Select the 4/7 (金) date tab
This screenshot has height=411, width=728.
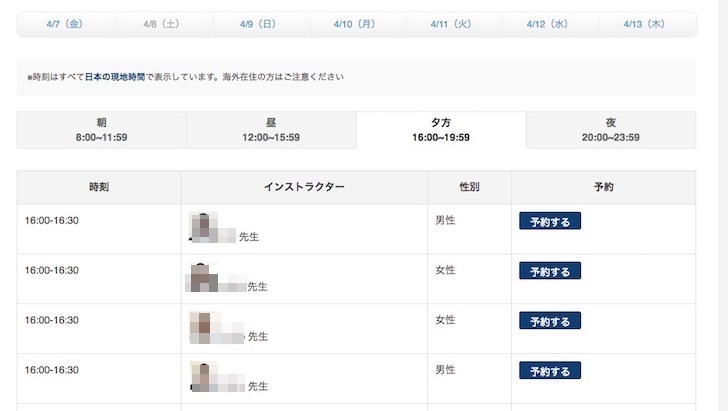(65, 24)
